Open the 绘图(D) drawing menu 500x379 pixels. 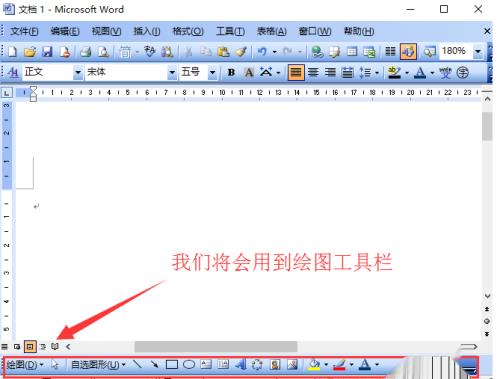(25, 365)
